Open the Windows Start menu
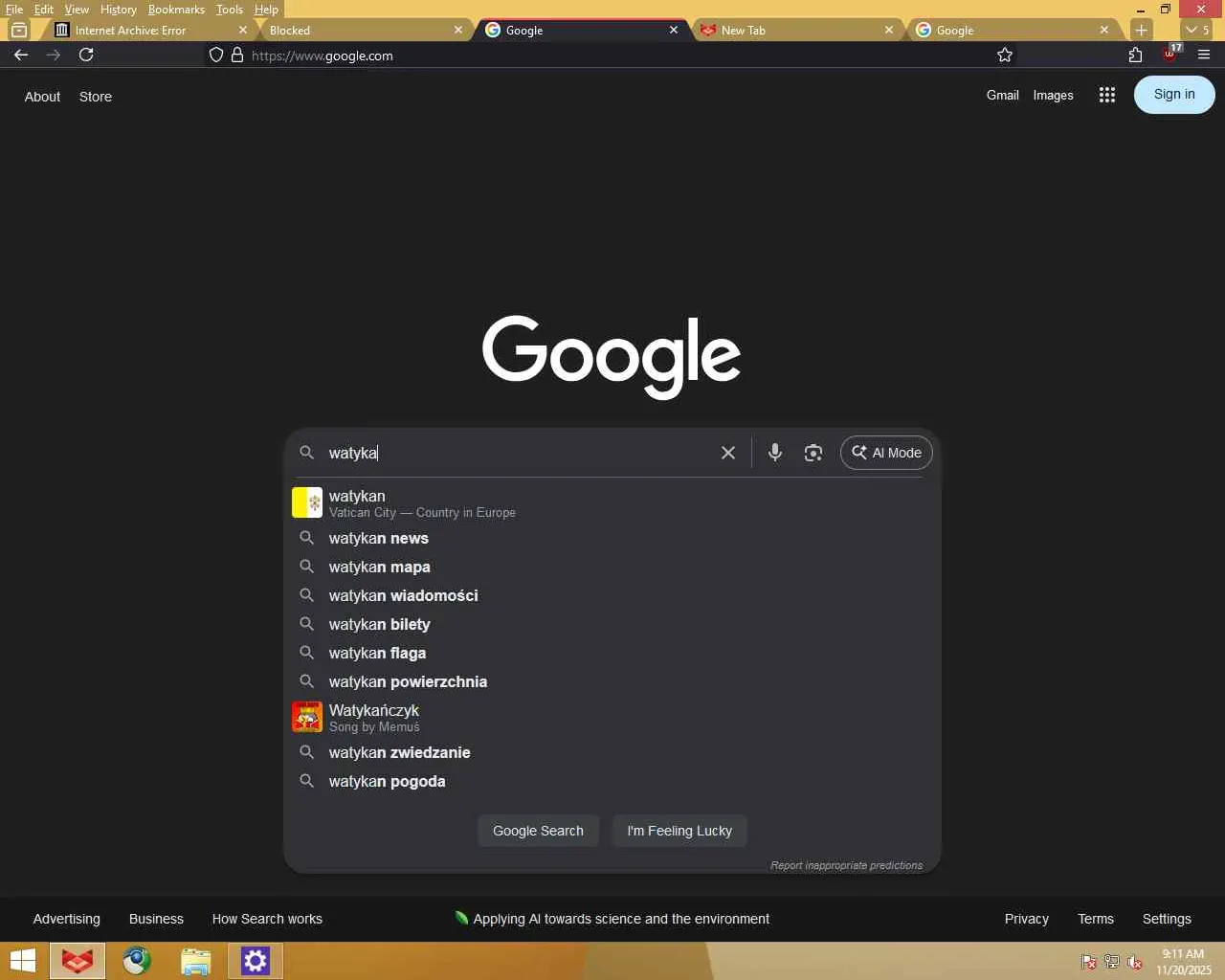Viewport: 1225px width, 980px height. coord(23,961)
